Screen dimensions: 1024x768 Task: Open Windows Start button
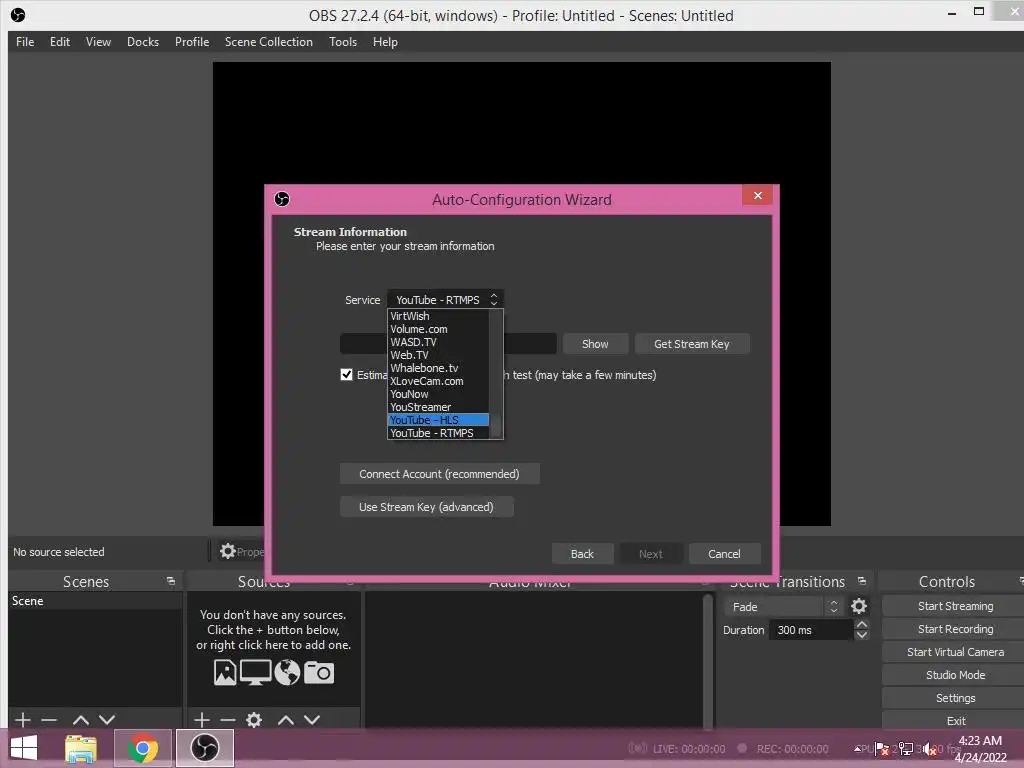coord(24,748)
